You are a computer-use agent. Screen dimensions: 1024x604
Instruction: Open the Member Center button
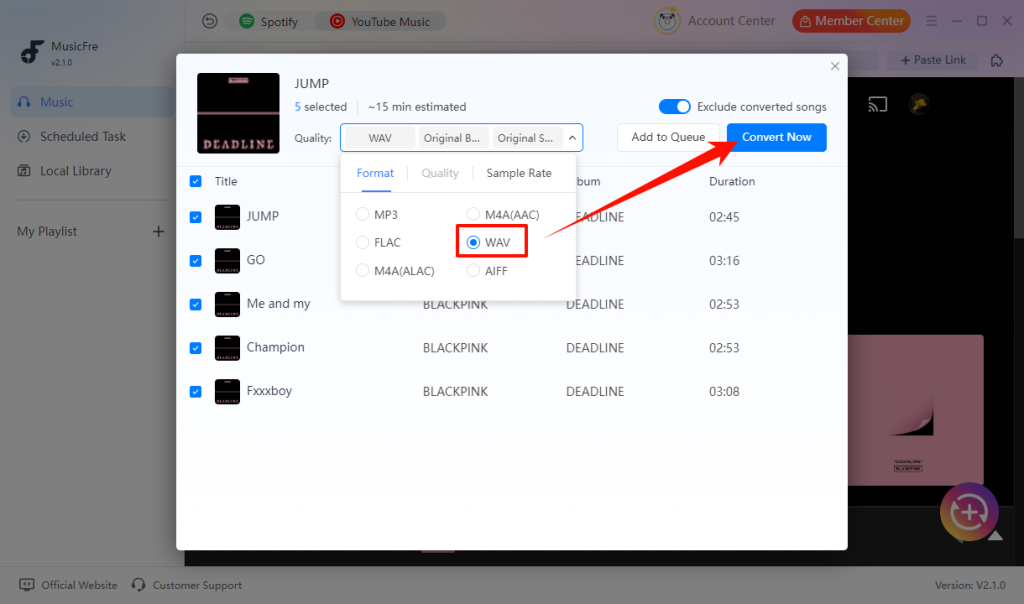point(851,21)
